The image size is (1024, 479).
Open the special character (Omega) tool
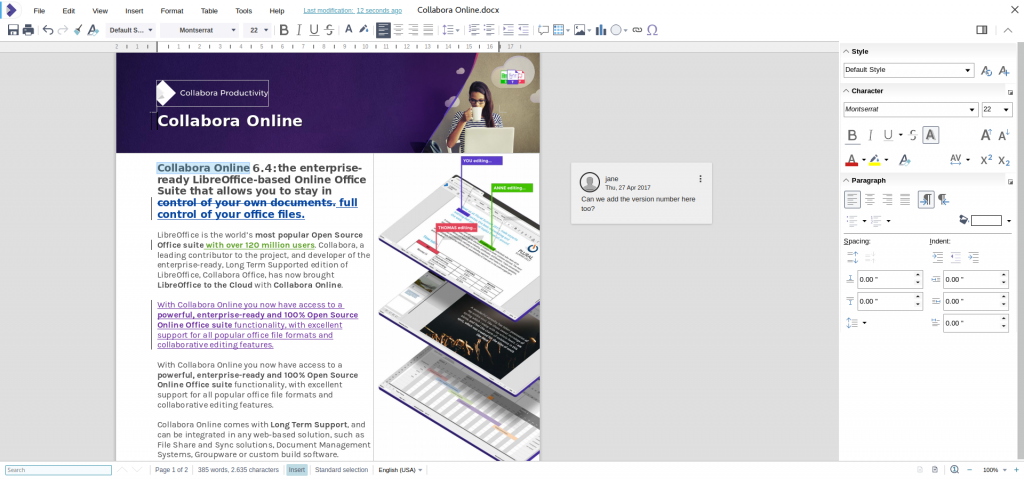click(652, 30)
